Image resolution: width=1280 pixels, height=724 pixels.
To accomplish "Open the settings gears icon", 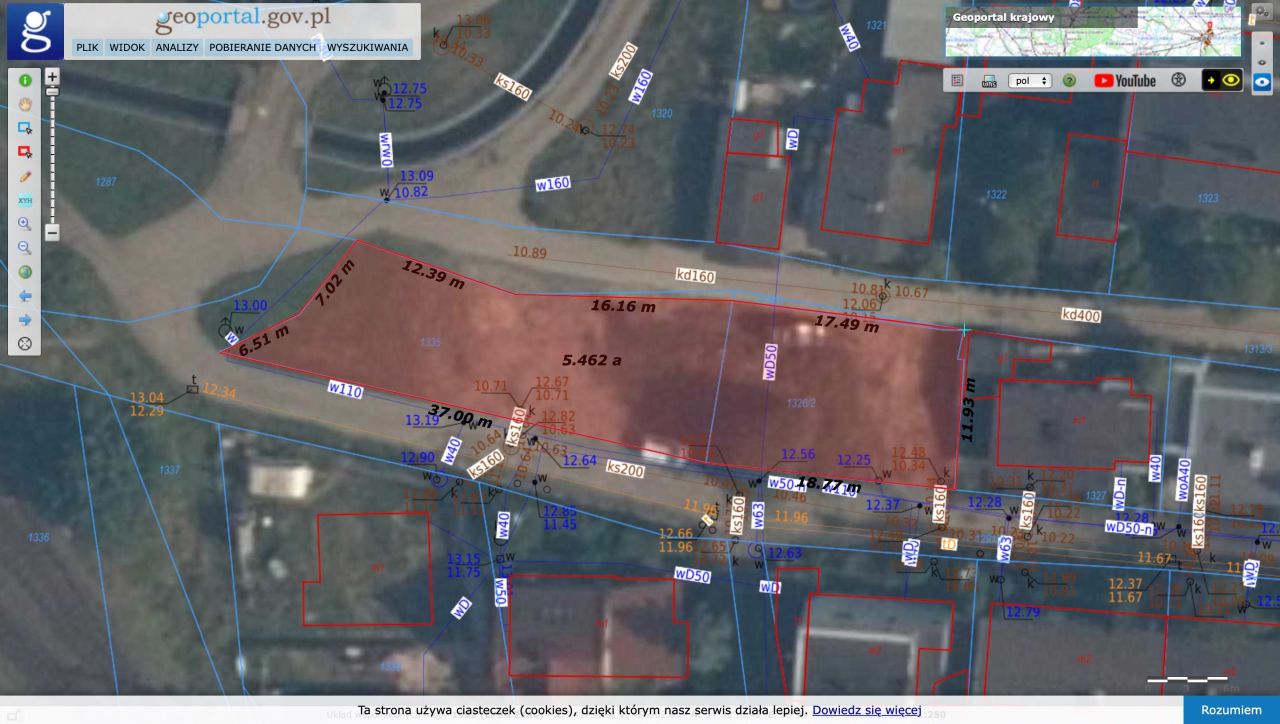I will [x=1261, y=9].
